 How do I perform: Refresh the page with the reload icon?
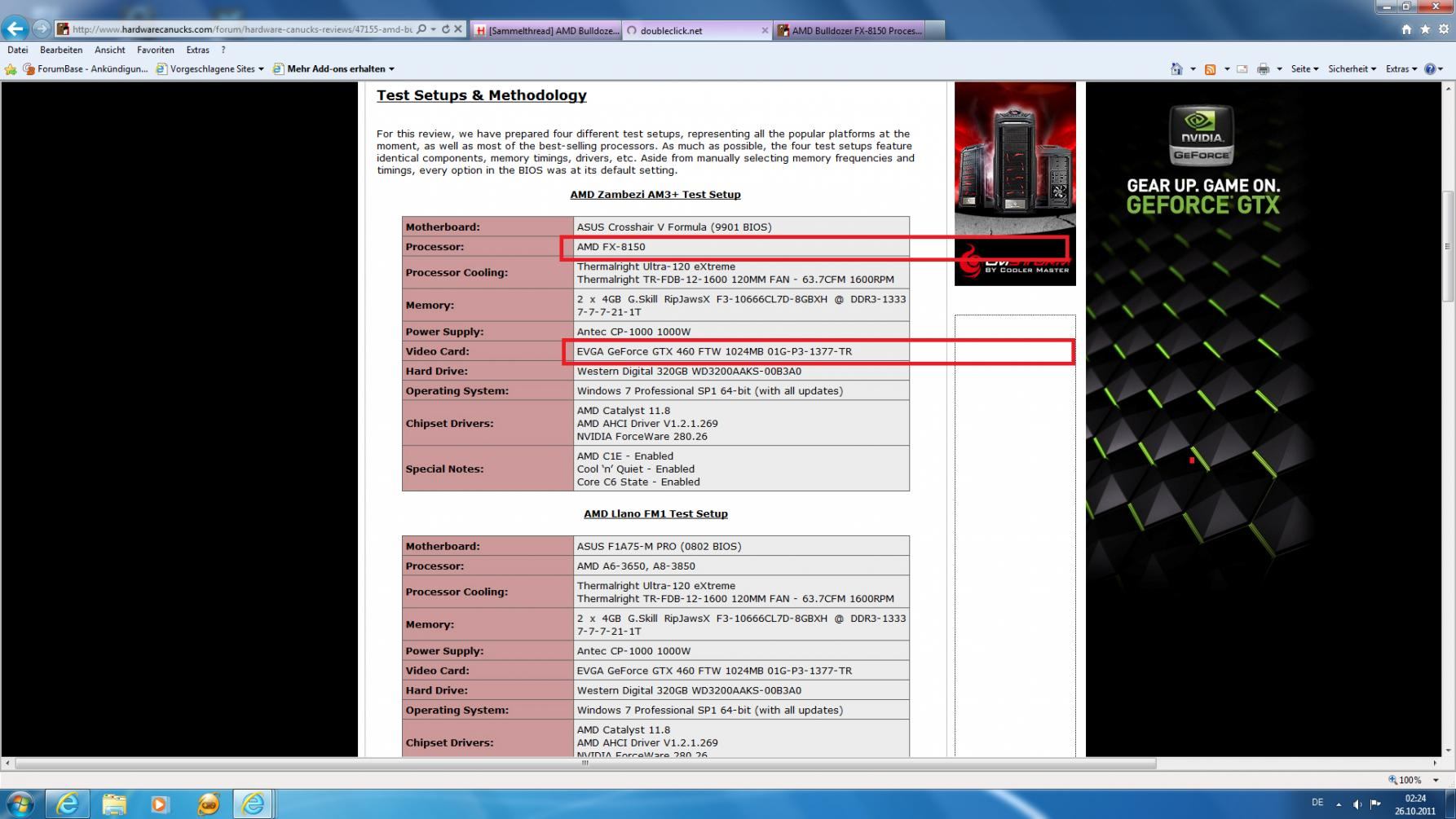click(445, 29)
